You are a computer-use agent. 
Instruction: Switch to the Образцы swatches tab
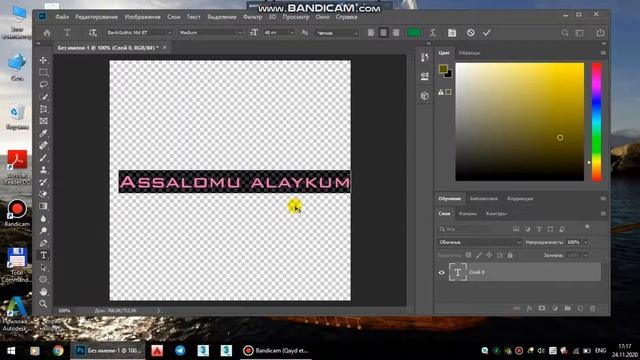click(469, 53)
